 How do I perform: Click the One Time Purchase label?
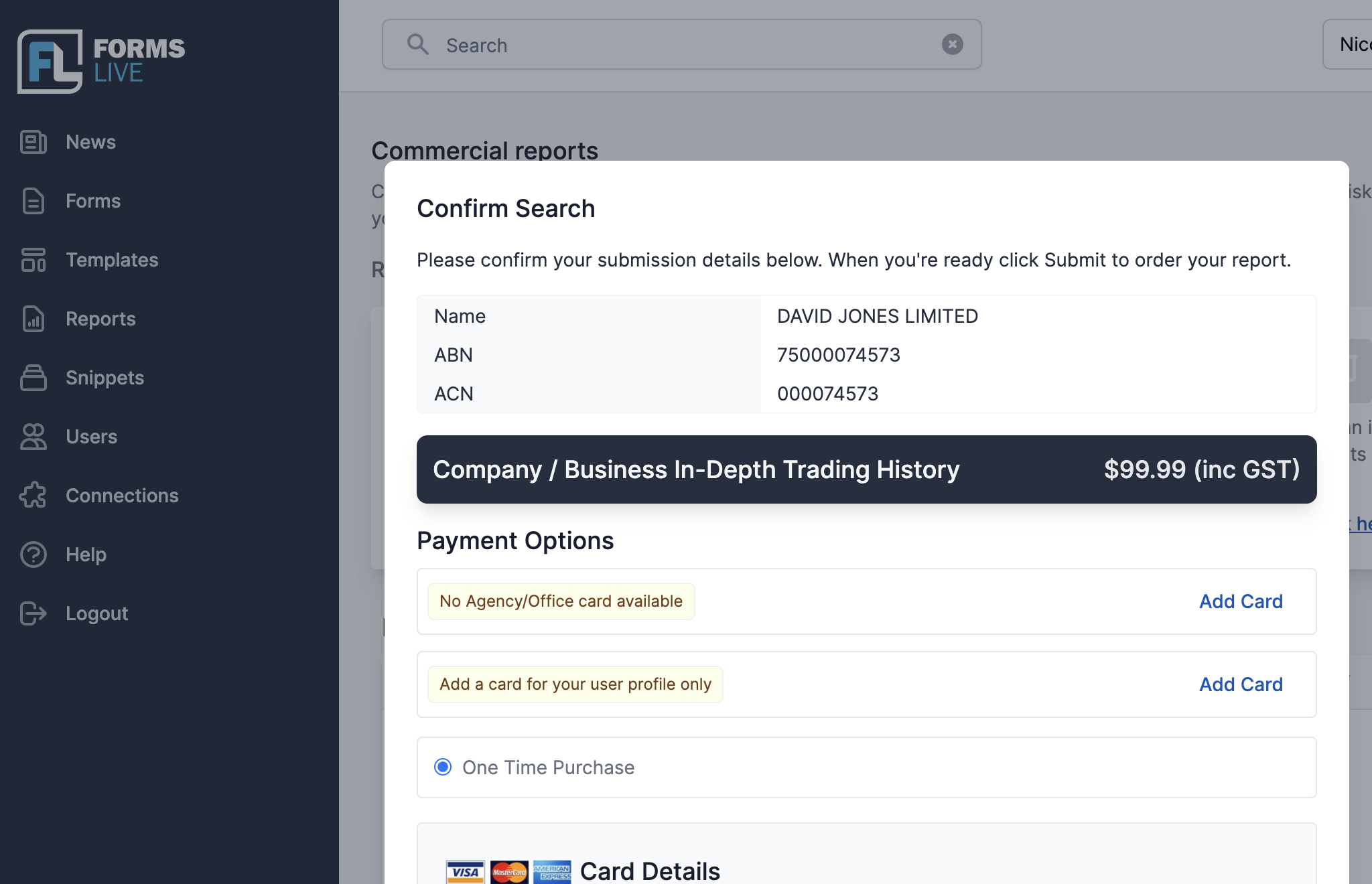[548, 767]
